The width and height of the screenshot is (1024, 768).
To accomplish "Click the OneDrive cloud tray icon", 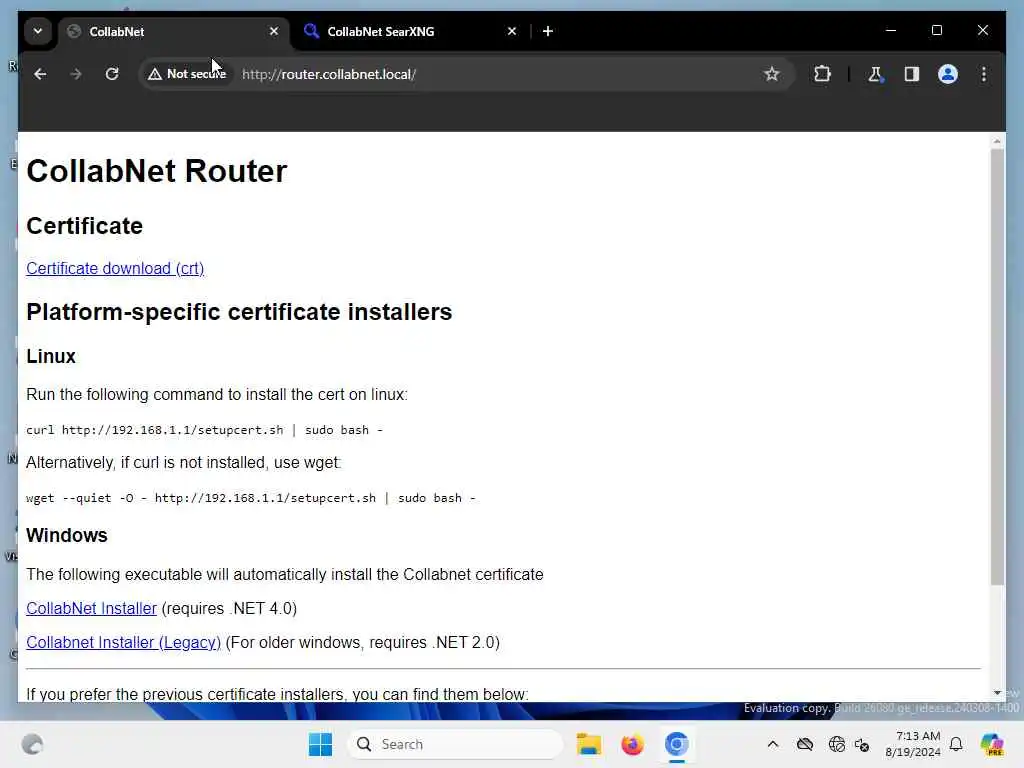I will (805, 744).
